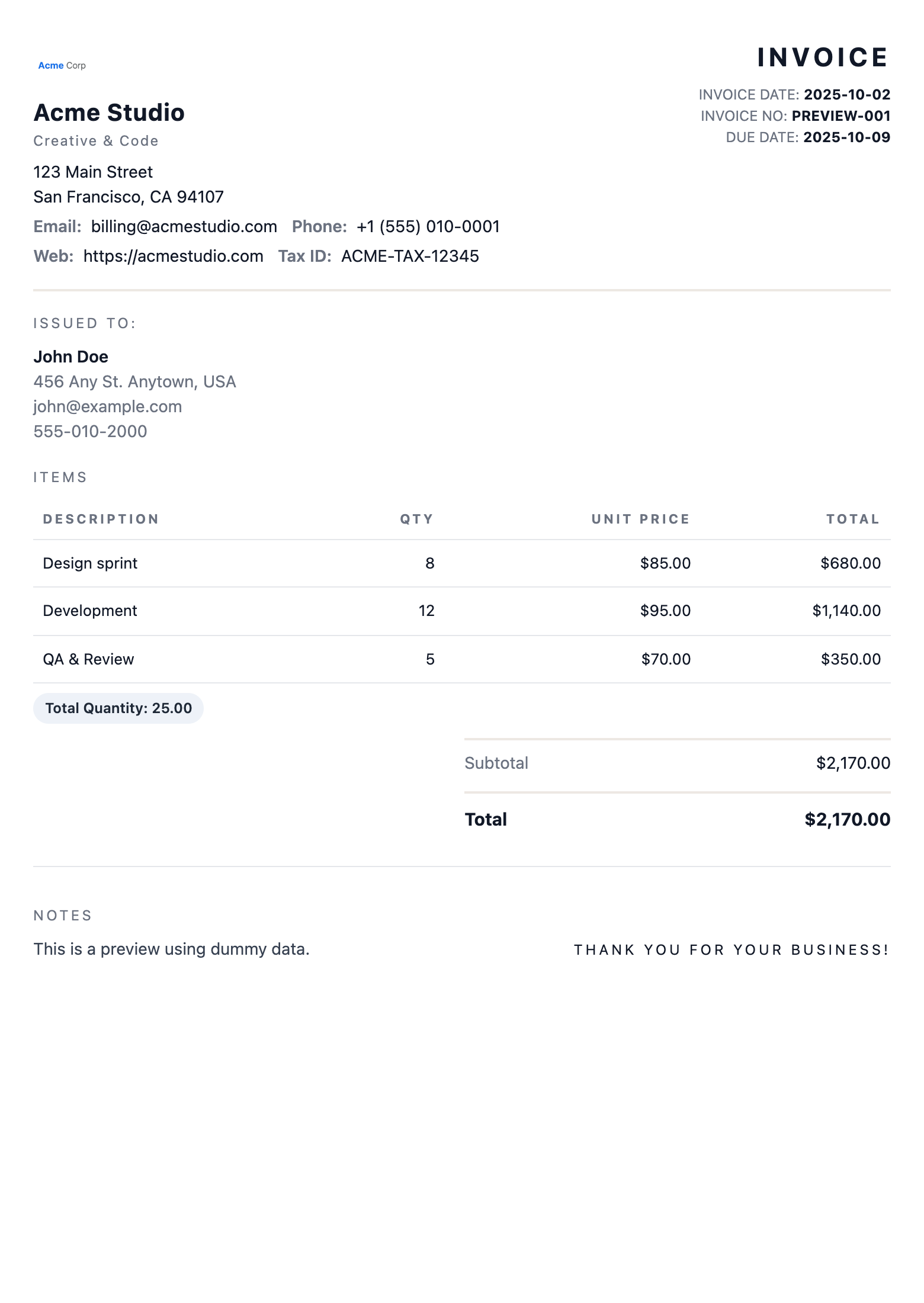Click the Acme Corp logo

62,66
